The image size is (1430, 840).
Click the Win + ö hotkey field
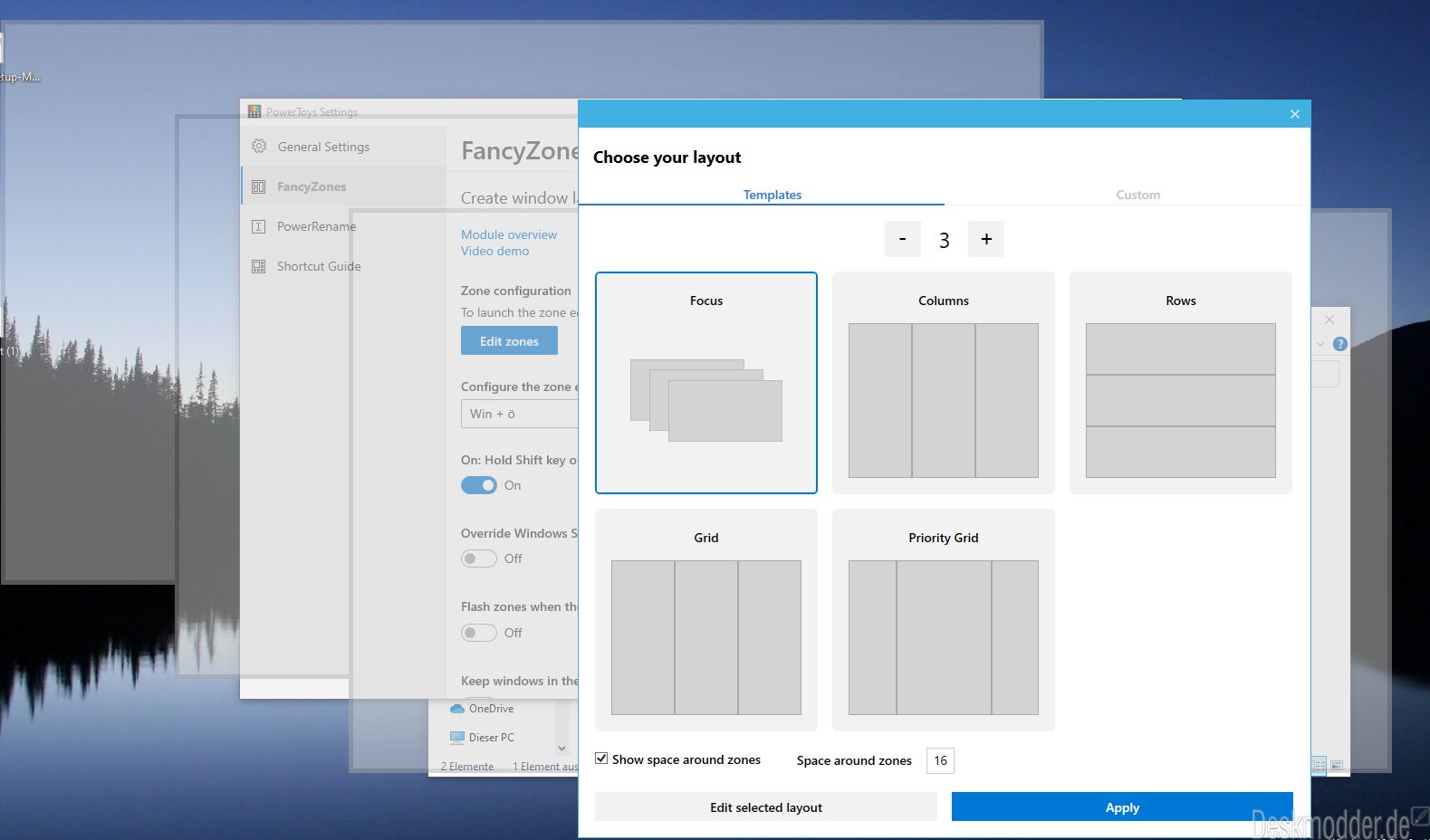[519, 414]
